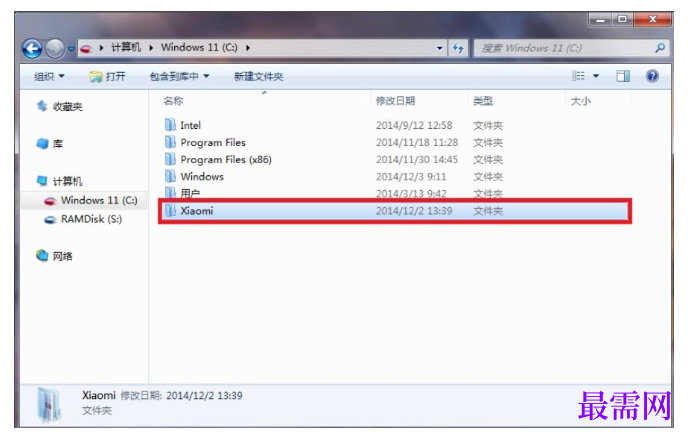690x437 pixels.
Task: Click date 2014/12/3 9:11 in the list
Action: pyautogui.click(x=411, y=176)
